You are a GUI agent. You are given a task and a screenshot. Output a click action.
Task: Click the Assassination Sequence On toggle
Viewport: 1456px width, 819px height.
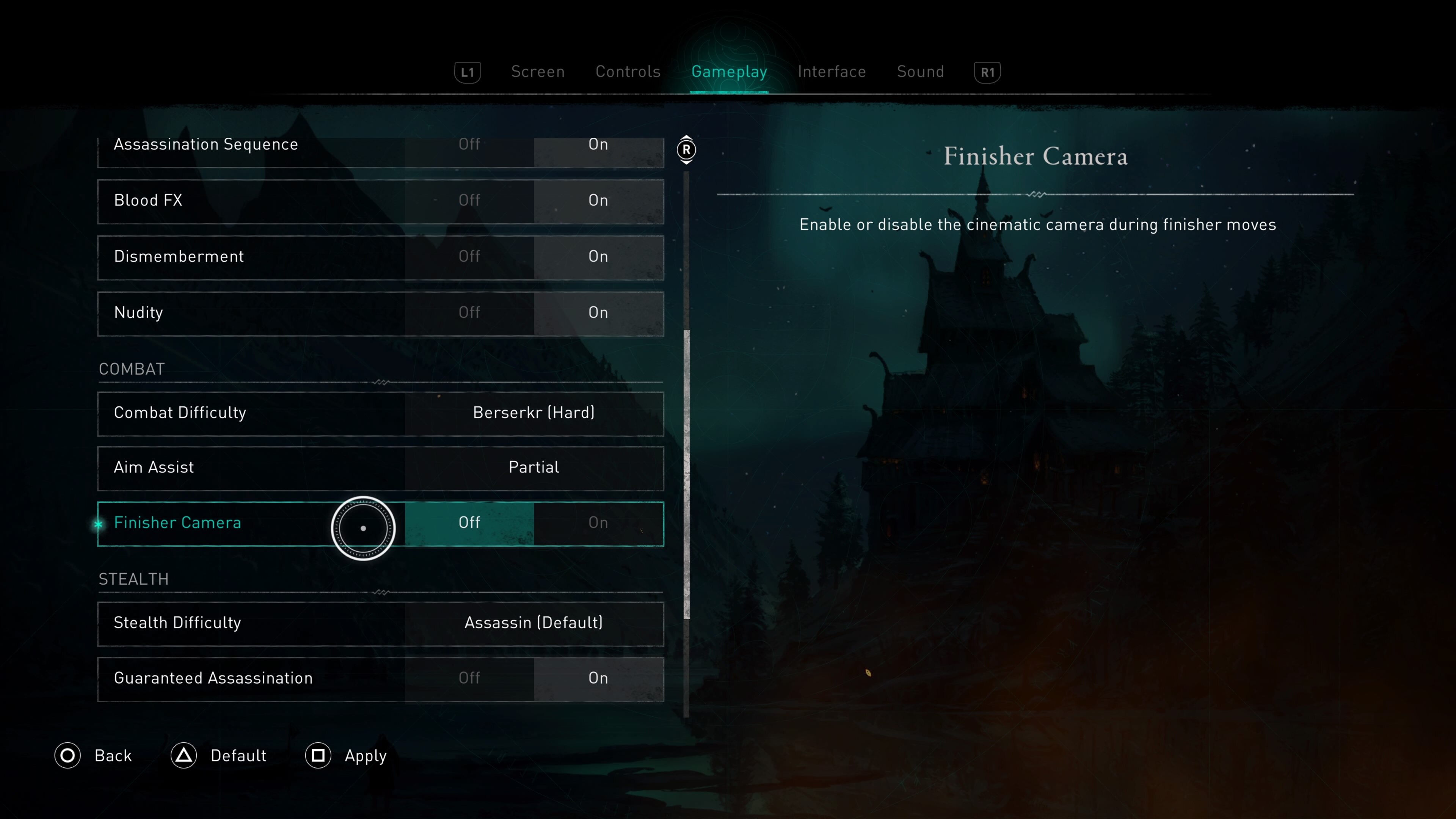[598, 144]
